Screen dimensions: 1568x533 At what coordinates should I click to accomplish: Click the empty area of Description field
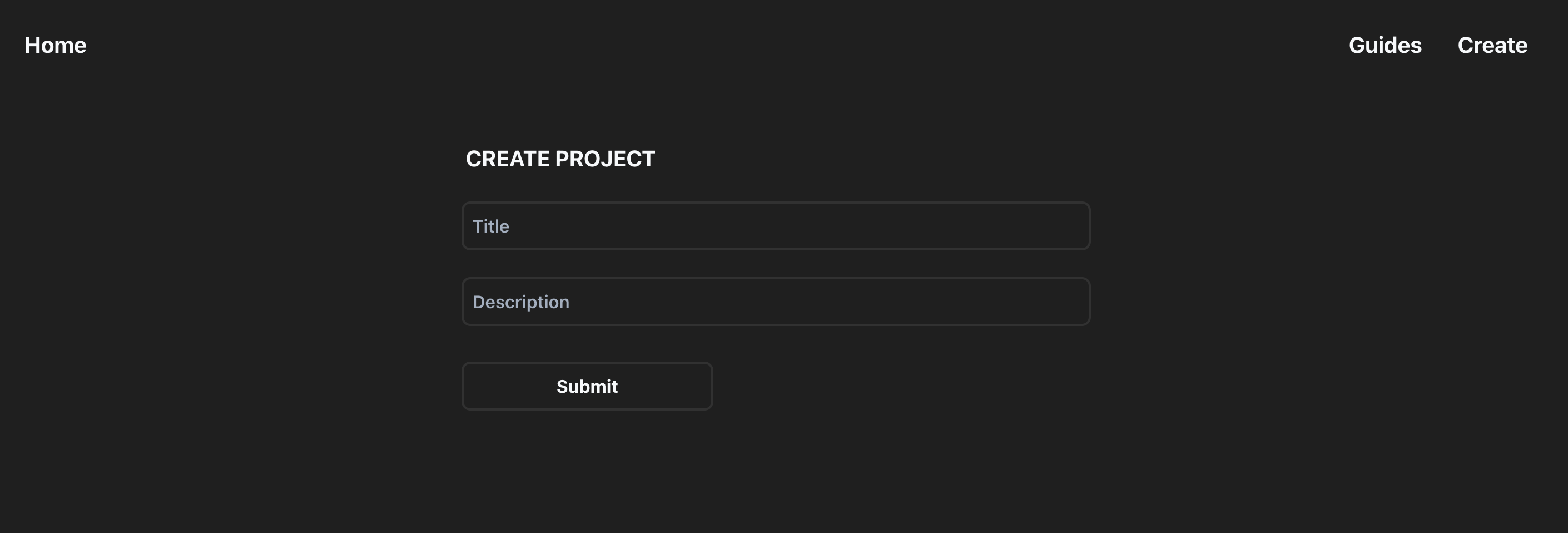pyautogui.click(x=828, y=302)
